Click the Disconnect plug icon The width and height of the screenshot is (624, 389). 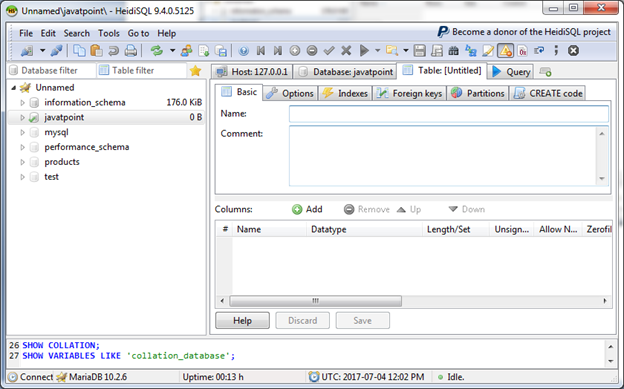click(x=56, y=51)
